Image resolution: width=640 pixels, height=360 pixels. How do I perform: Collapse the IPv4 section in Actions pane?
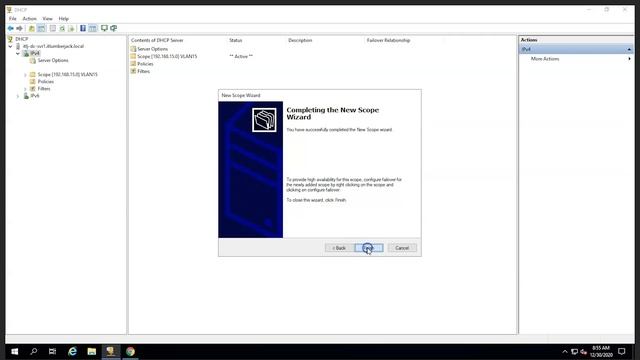point(629,49)
